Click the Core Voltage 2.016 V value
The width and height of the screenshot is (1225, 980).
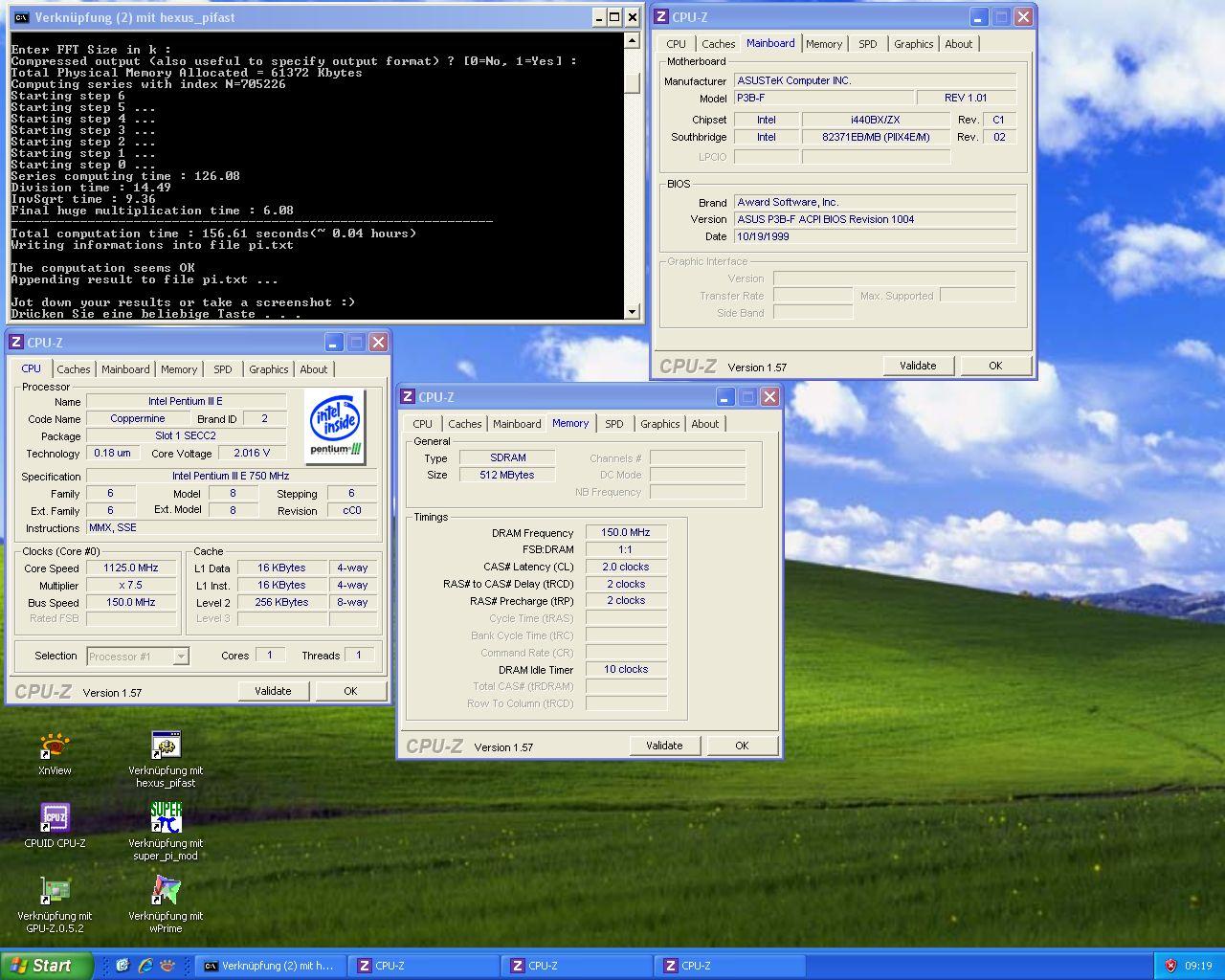click(253, 453)
